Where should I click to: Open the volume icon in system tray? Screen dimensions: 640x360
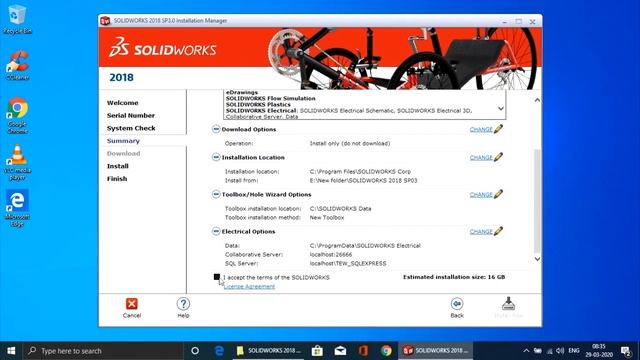(x=560, y=351)
